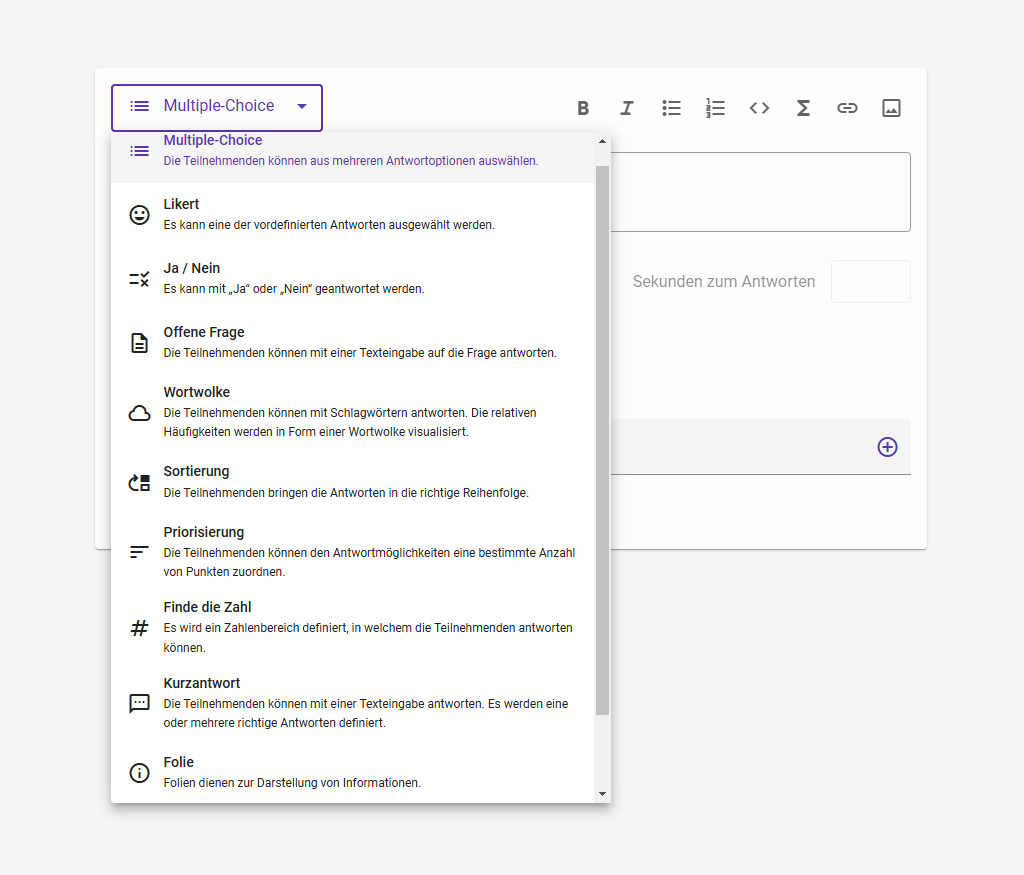Insert a numbered list
Viewport: 1024px width, 875px height.
tap(715, 108)
